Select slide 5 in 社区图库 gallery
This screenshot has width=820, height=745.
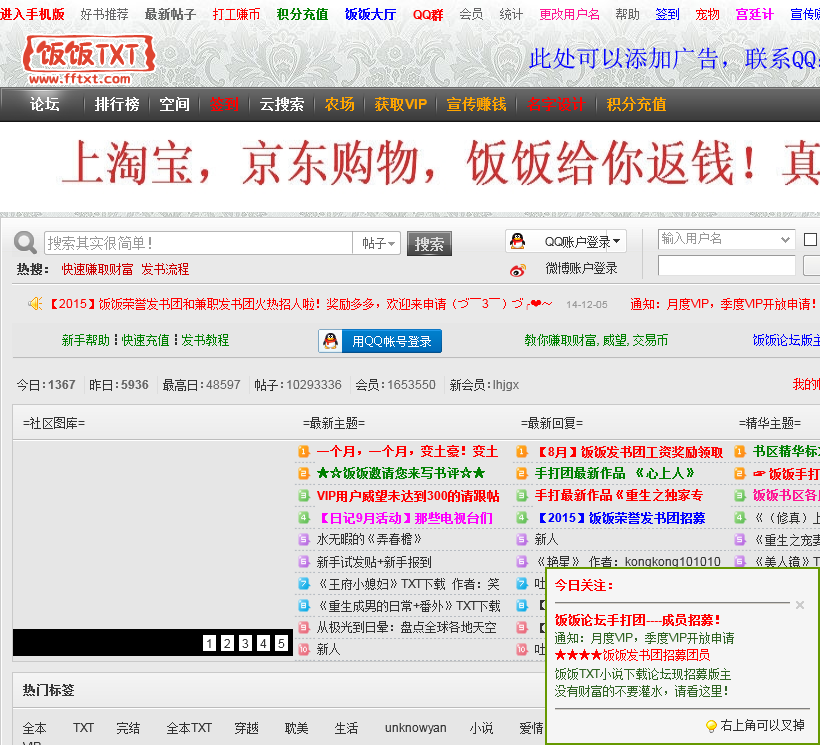click(x=281, y=643)
